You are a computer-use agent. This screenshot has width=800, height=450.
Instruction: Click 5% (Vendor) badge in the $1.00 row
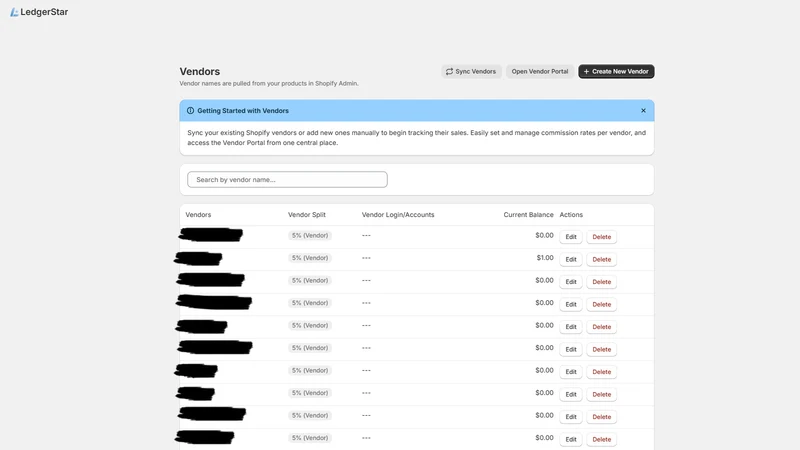point(310,258)
